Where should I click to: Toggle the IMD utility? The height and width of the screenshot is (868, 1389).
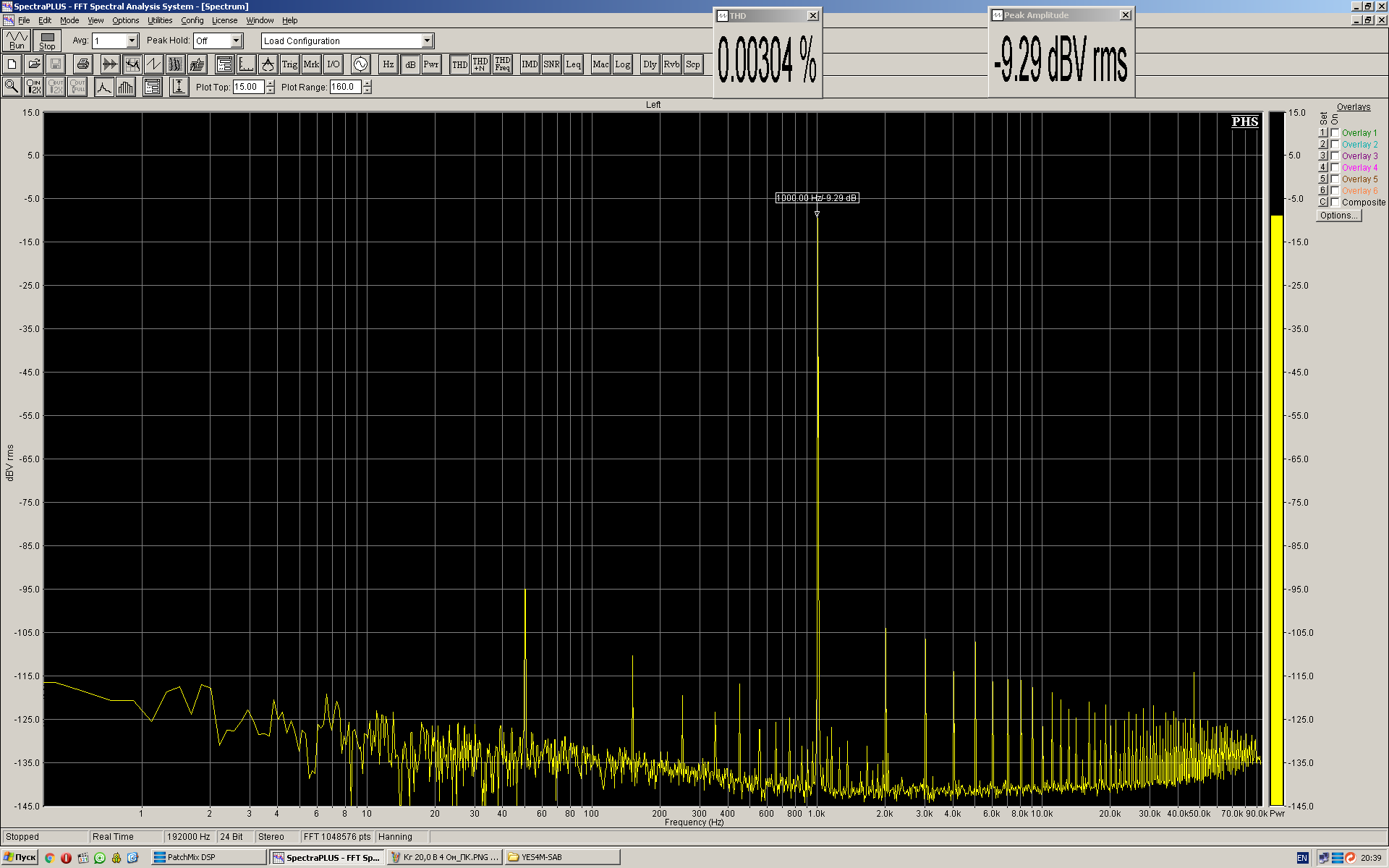tap(530, 64)
